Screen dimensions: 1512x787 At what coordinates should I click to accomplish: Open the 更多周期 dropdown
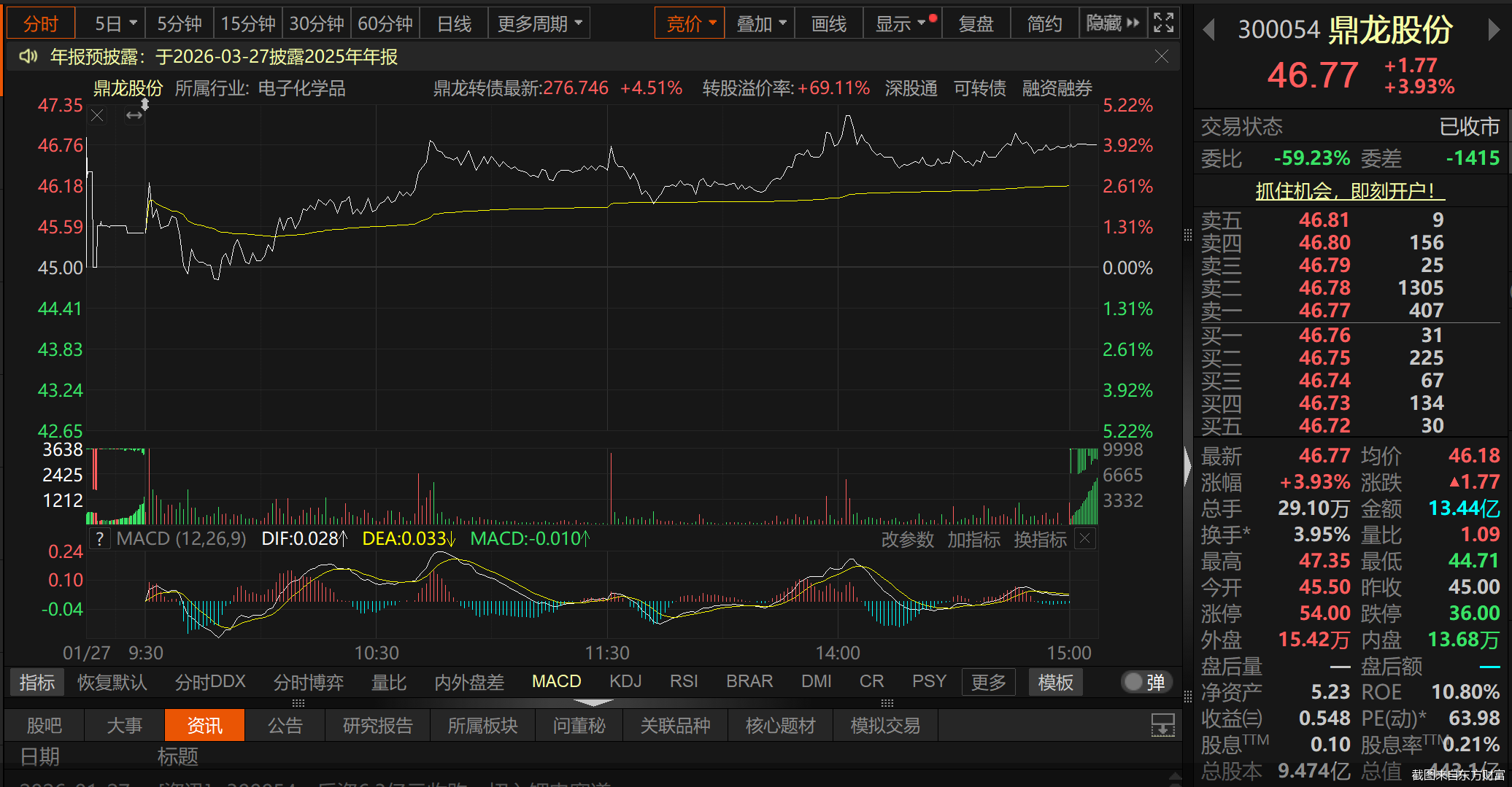point(539,23)
